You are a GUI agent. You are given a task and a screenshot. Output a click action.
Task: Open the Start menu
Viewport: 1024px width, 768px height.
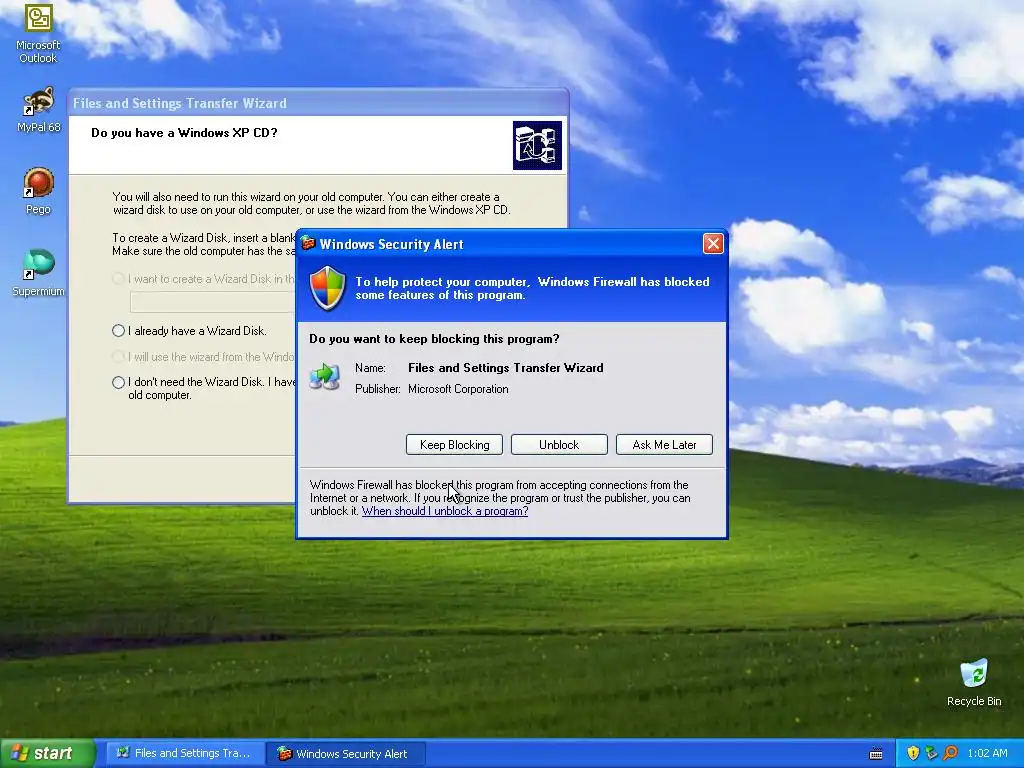(48, 753)
